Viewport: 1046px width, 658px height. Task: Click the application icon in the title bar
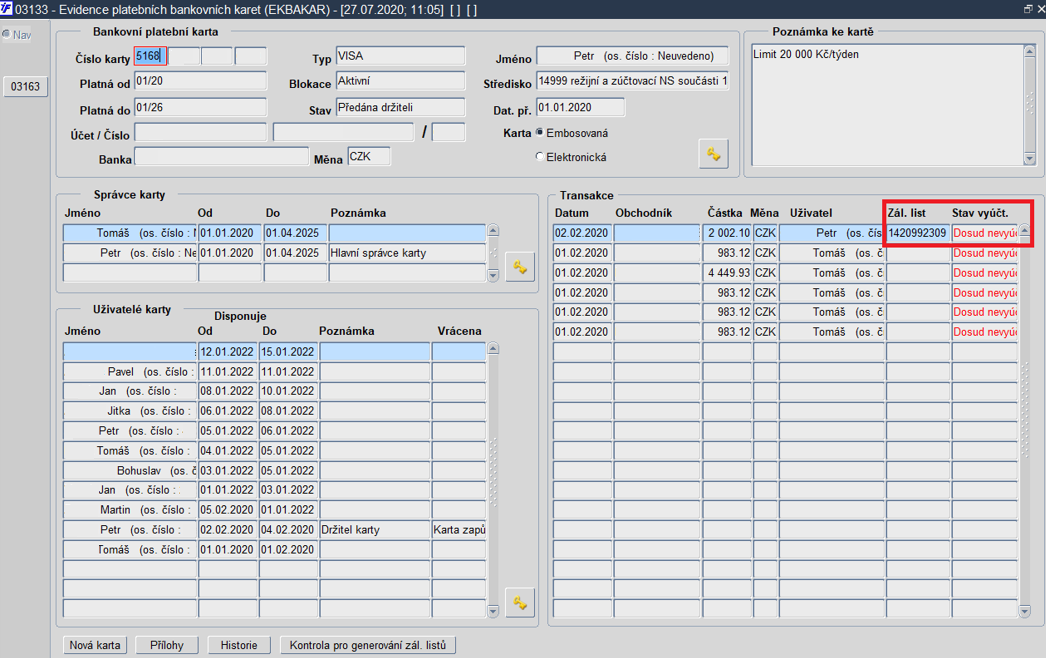pos(6,9)
